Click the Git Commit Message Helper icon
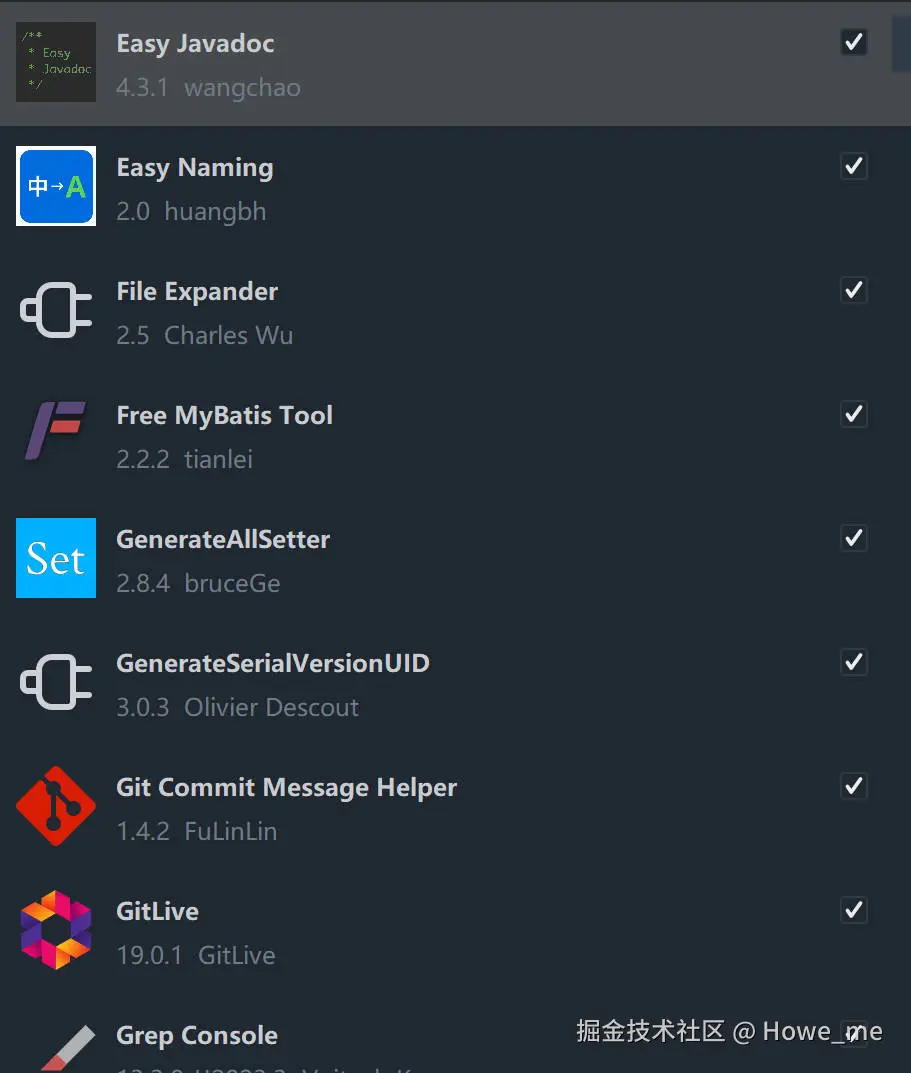Image resolution: width=911 pixels, height=1073 pixels. click(x=56, y=806)
